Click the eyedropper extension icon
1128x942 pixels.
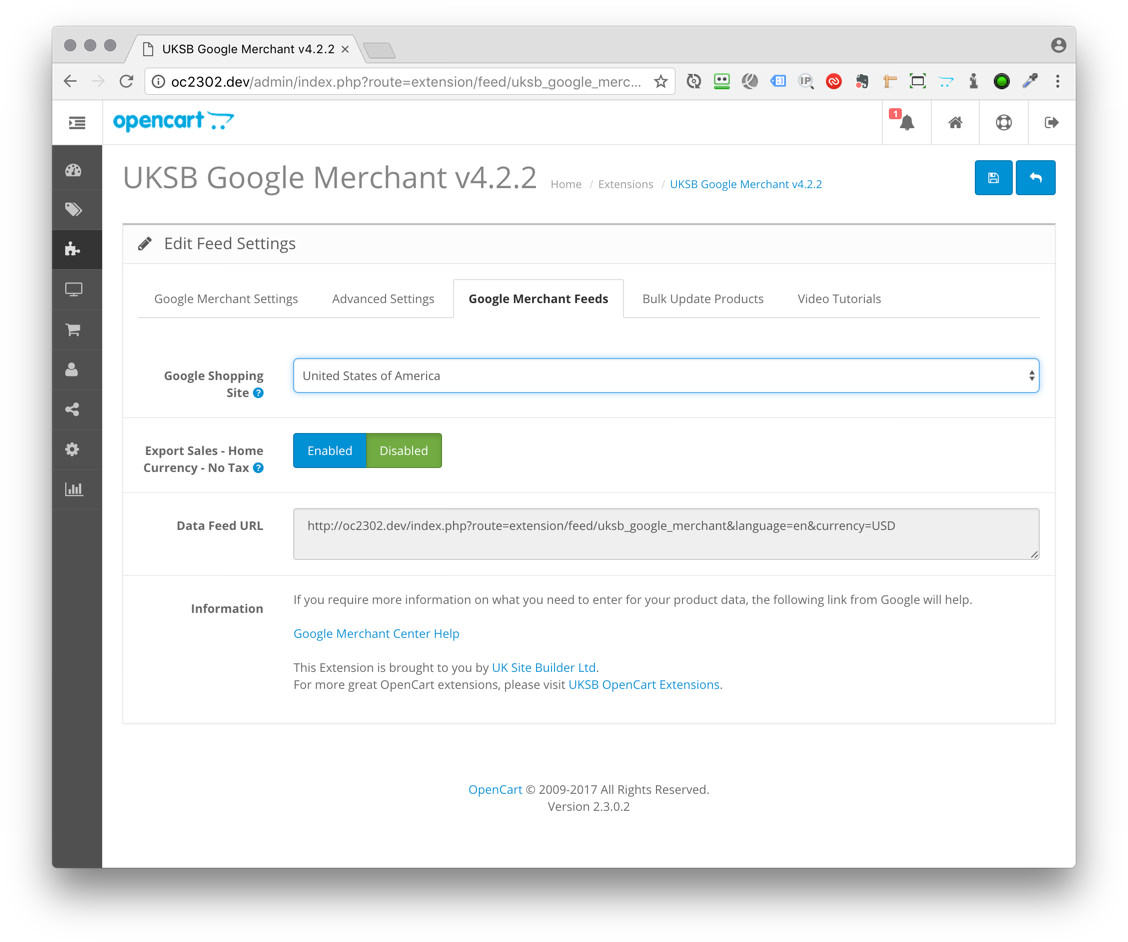click(x=1030, y=81)
